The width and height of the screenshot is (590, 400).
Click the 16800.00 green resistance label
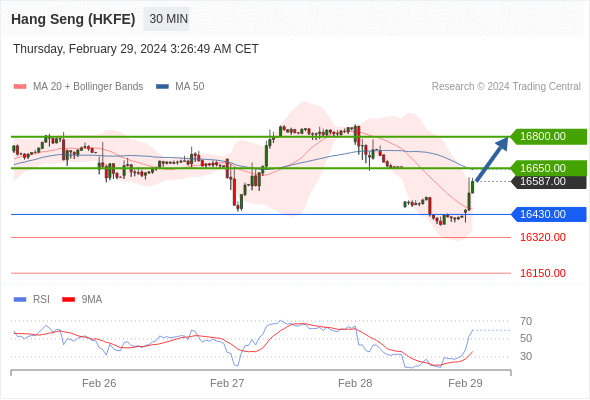(549, 136)
